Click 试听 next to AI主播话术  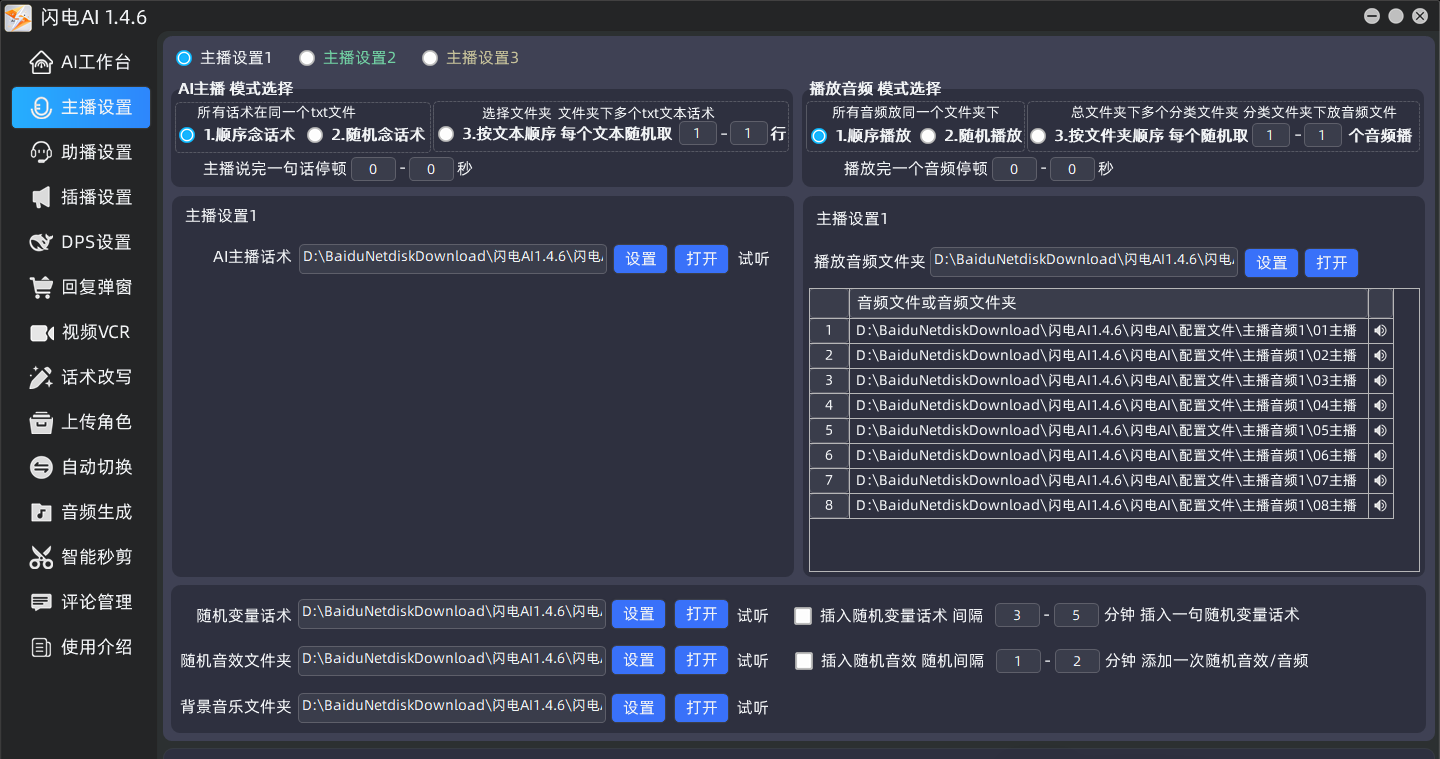754,259
